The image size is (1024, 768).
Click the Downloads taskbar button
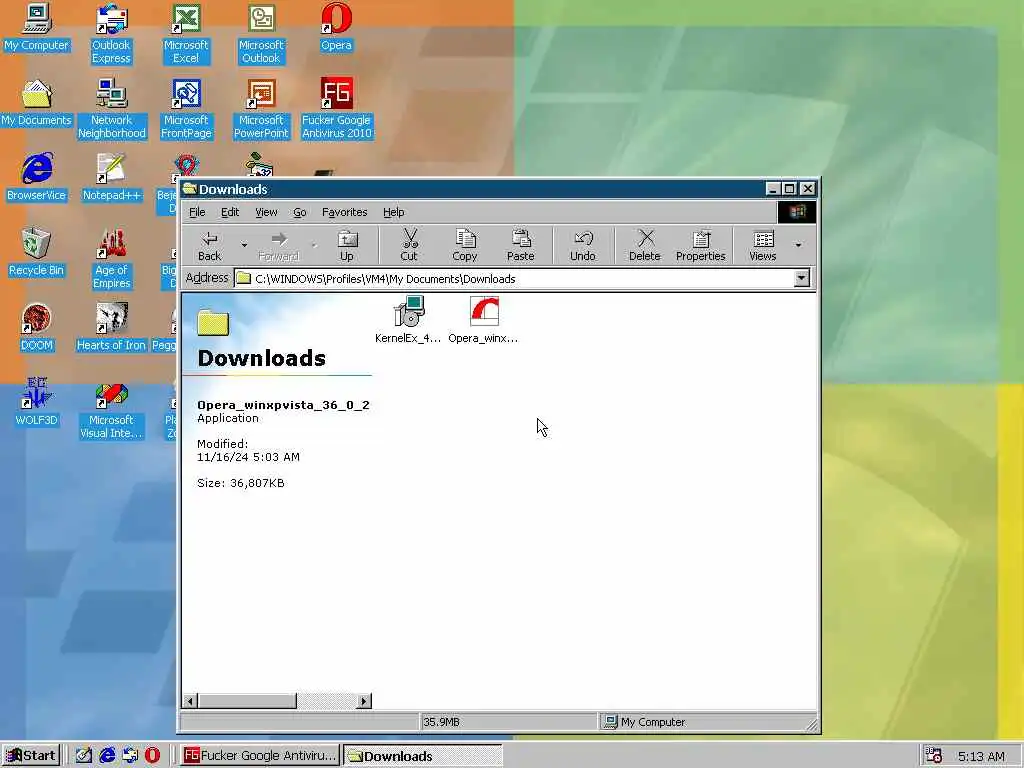[423, 756]
